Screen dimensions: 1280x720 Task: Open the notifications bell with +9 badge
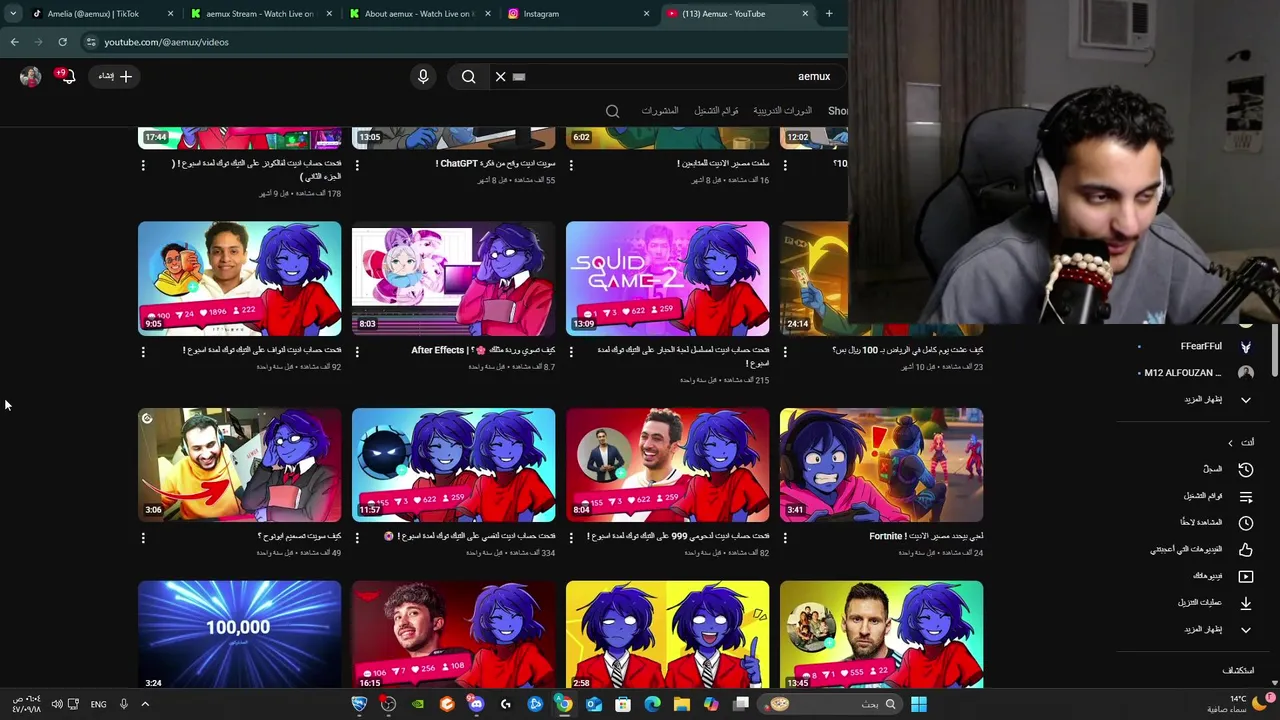click(x=67, y=76)
